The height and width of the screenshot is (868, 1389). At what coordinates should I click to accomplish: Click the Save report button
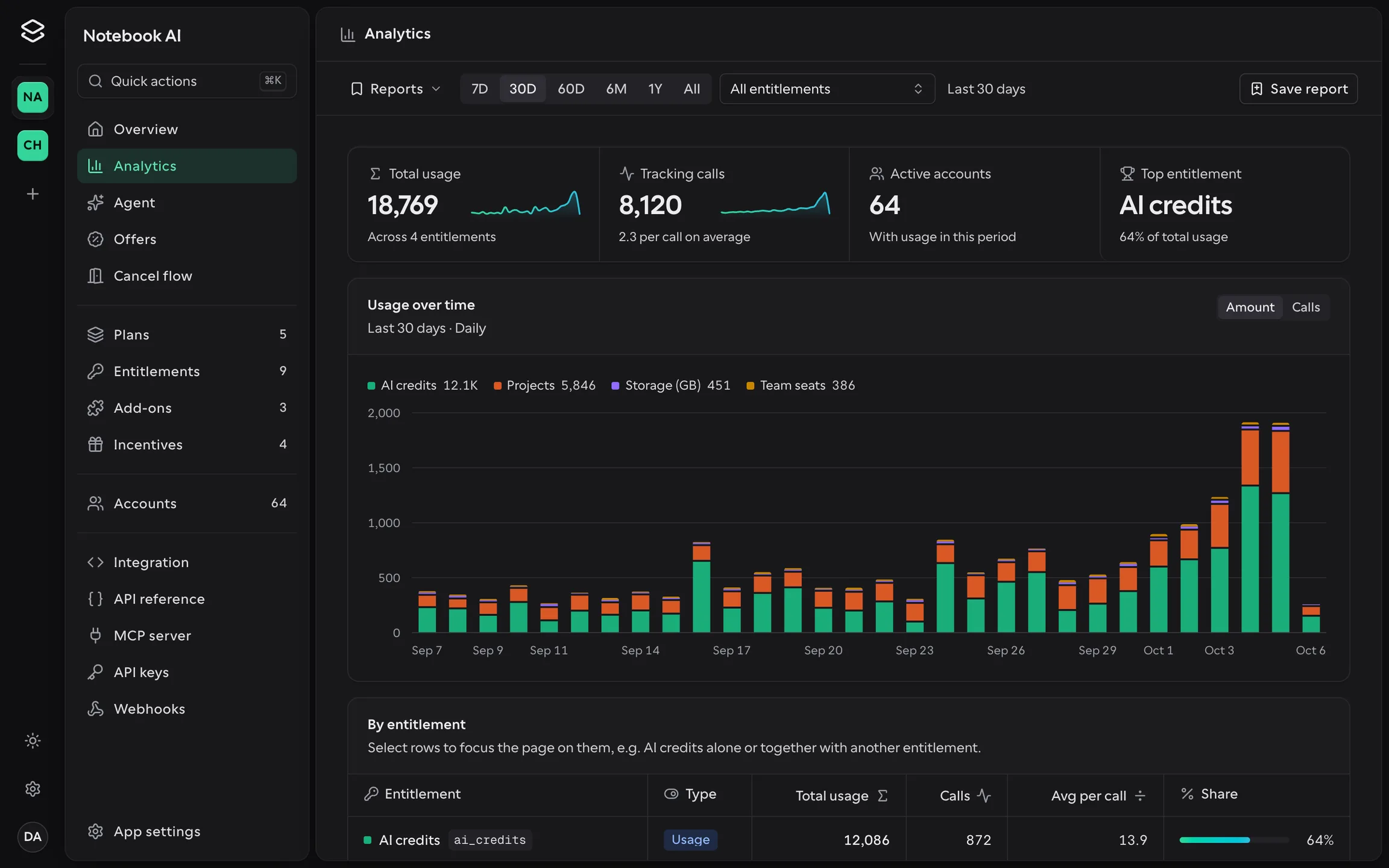(1299, 89)
